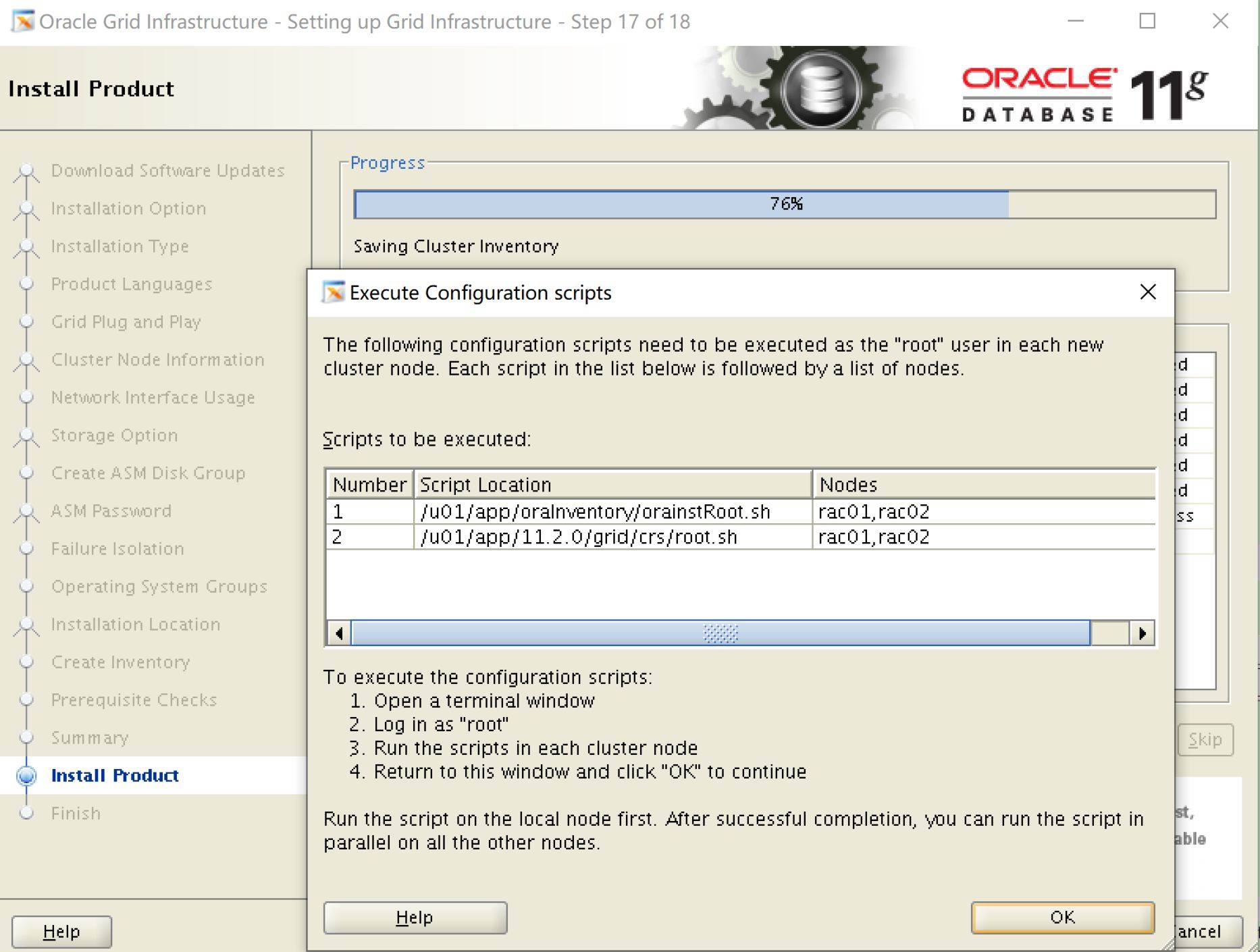Click the Skip button behind the dialog
This screenshot has width=1260, height=952.
coord(1205,740)
